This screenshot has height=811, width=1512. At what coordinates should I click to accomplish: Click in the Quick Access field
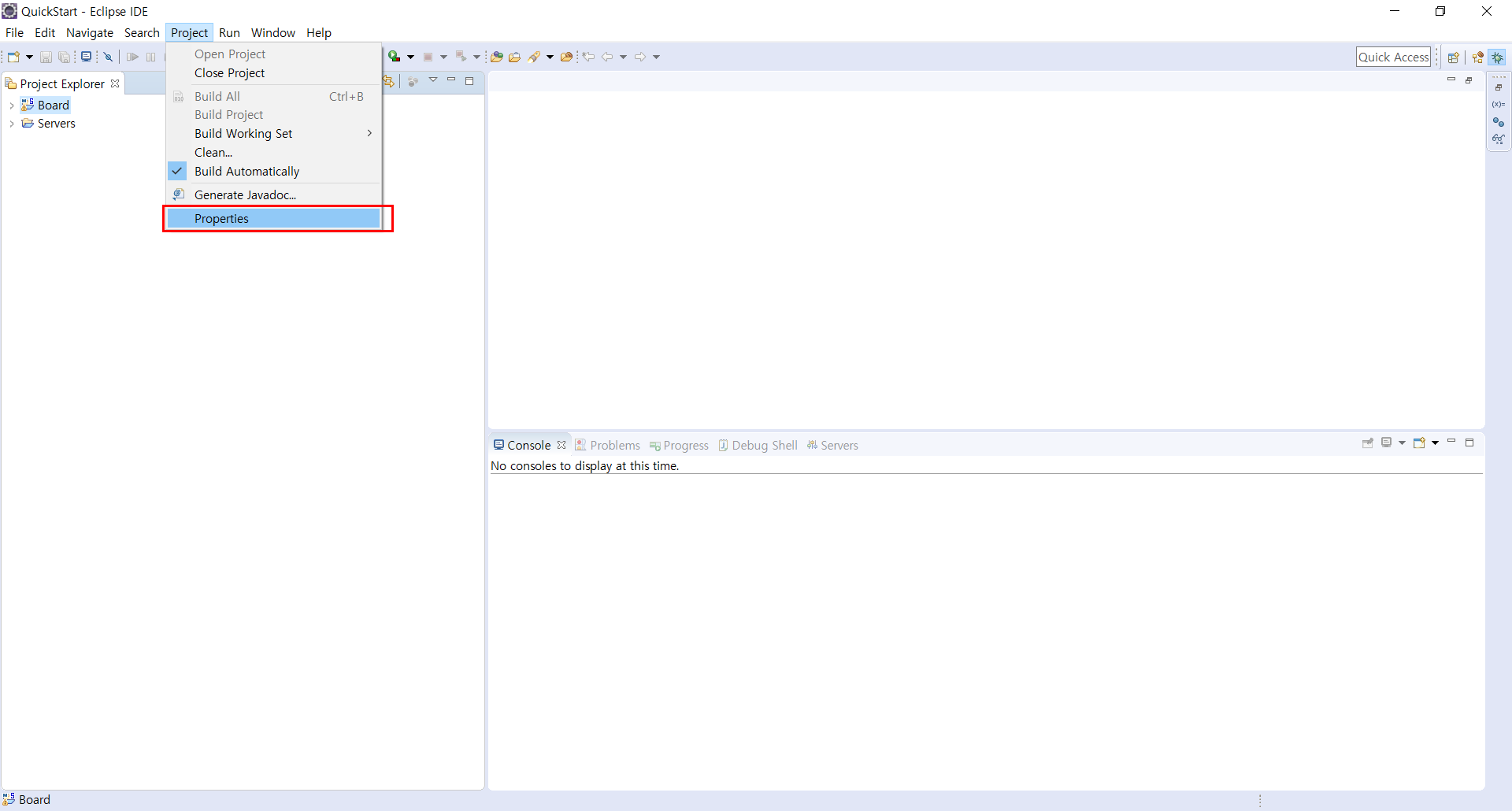point(1393,57)
